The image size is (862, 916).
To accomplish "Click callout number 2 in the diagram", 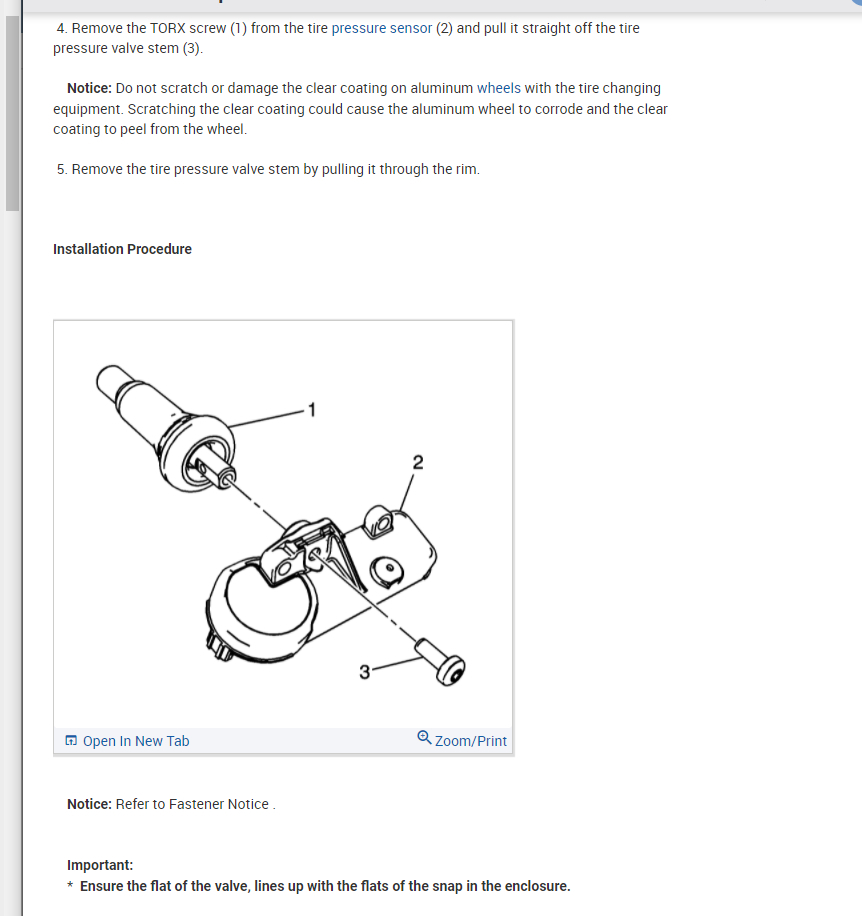I will (418, 463).
